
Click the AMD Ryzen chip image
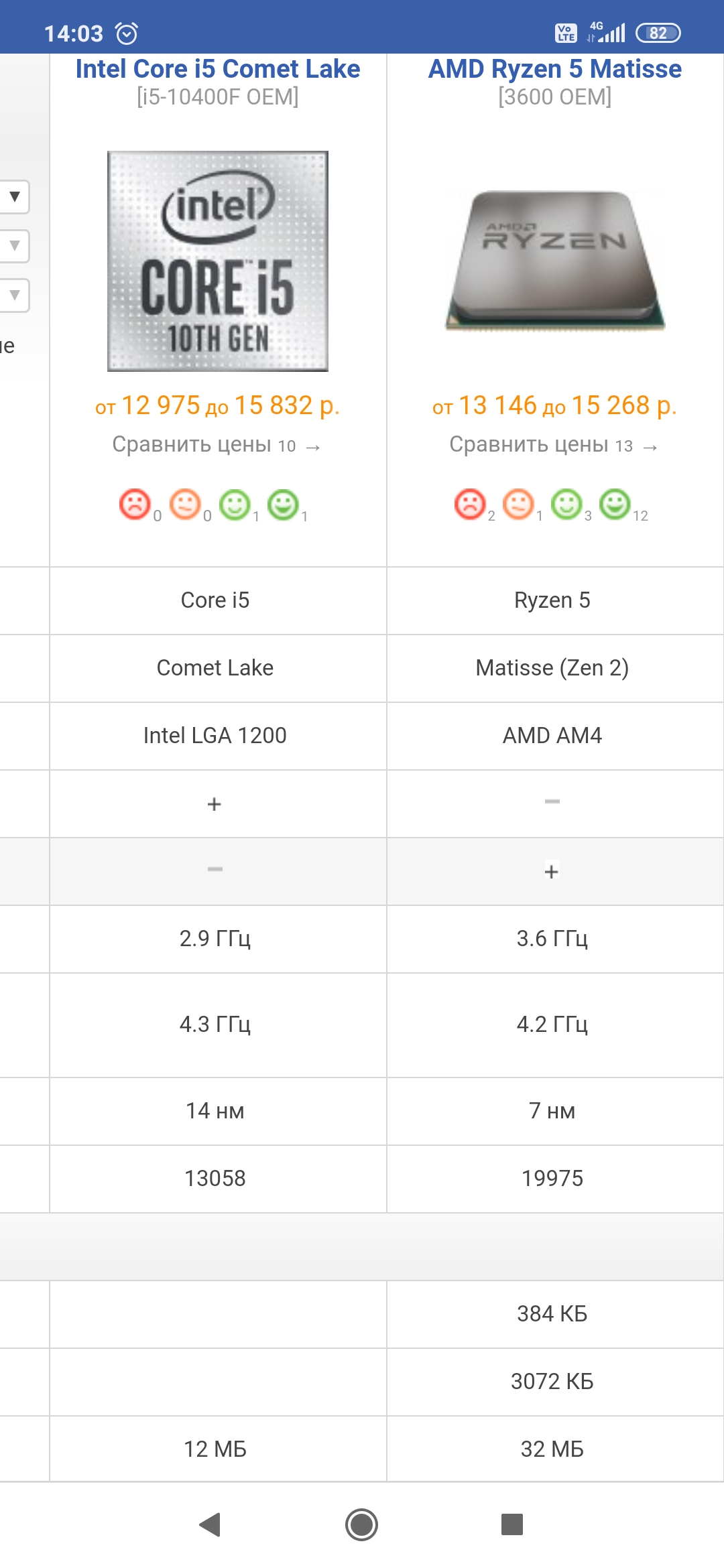coord(555,261)
